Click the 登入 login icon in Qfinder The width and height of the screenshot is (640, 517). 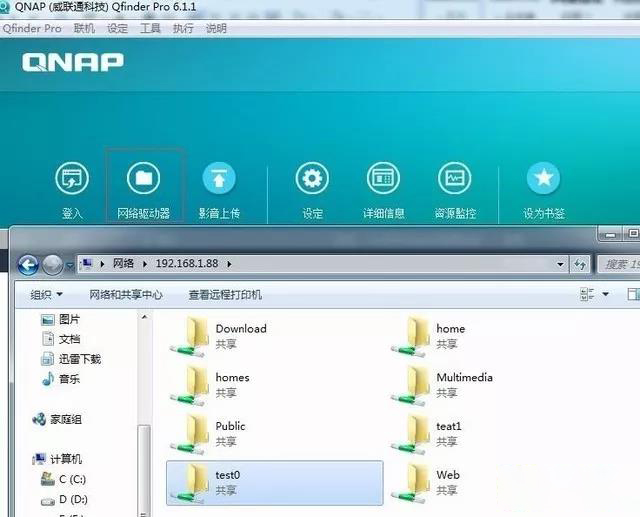pyautogui.click(x=72, y=178)
